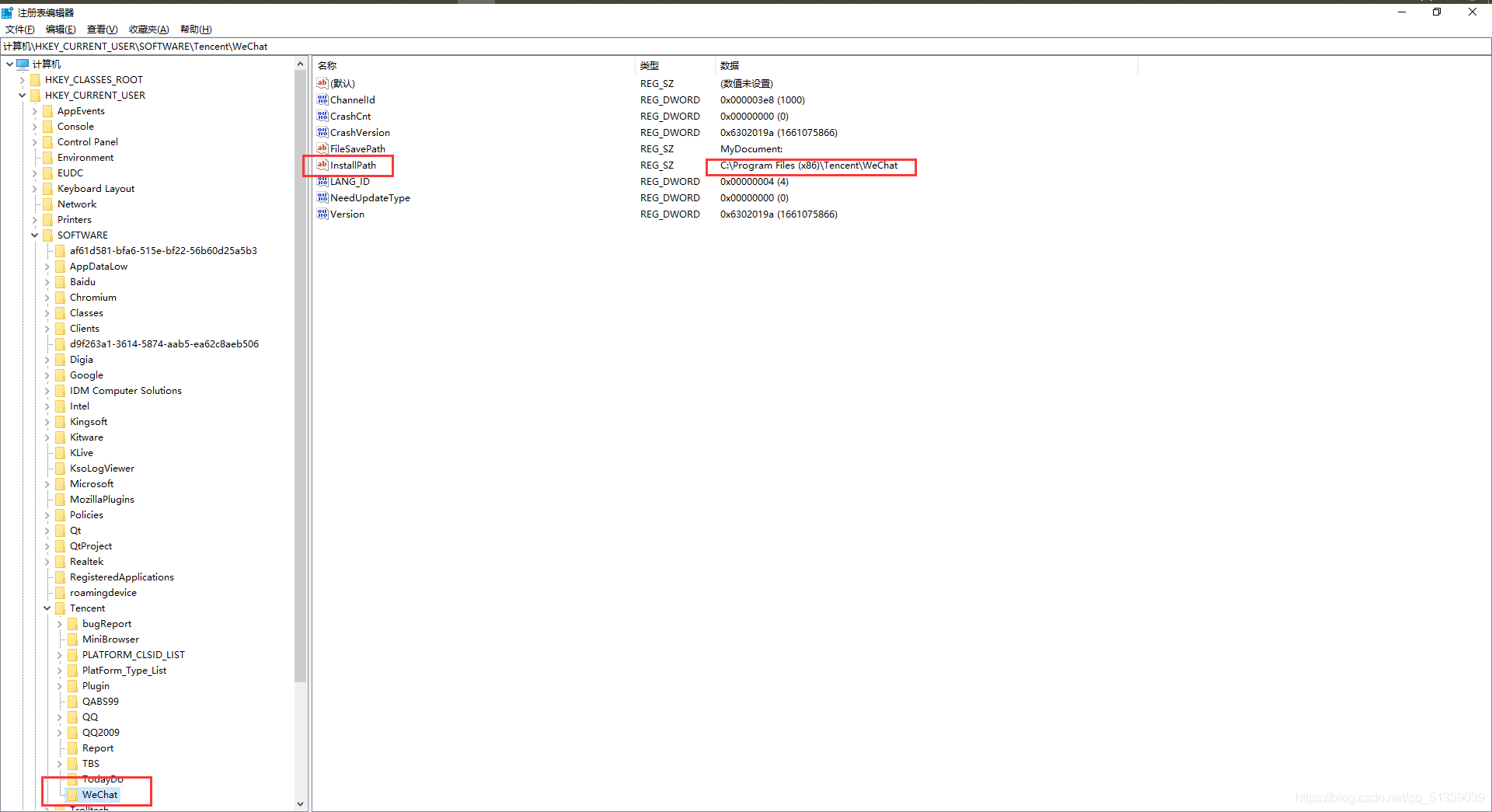Click the tree pane vertical scrollbar thumb
Viewport: 1492px width, 812px height.
[301, 376]
